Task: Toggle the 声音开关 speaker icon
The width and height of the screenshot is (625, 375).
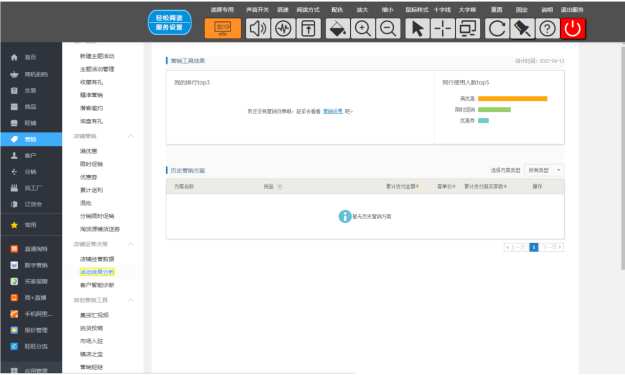Action: pos(257,28)
